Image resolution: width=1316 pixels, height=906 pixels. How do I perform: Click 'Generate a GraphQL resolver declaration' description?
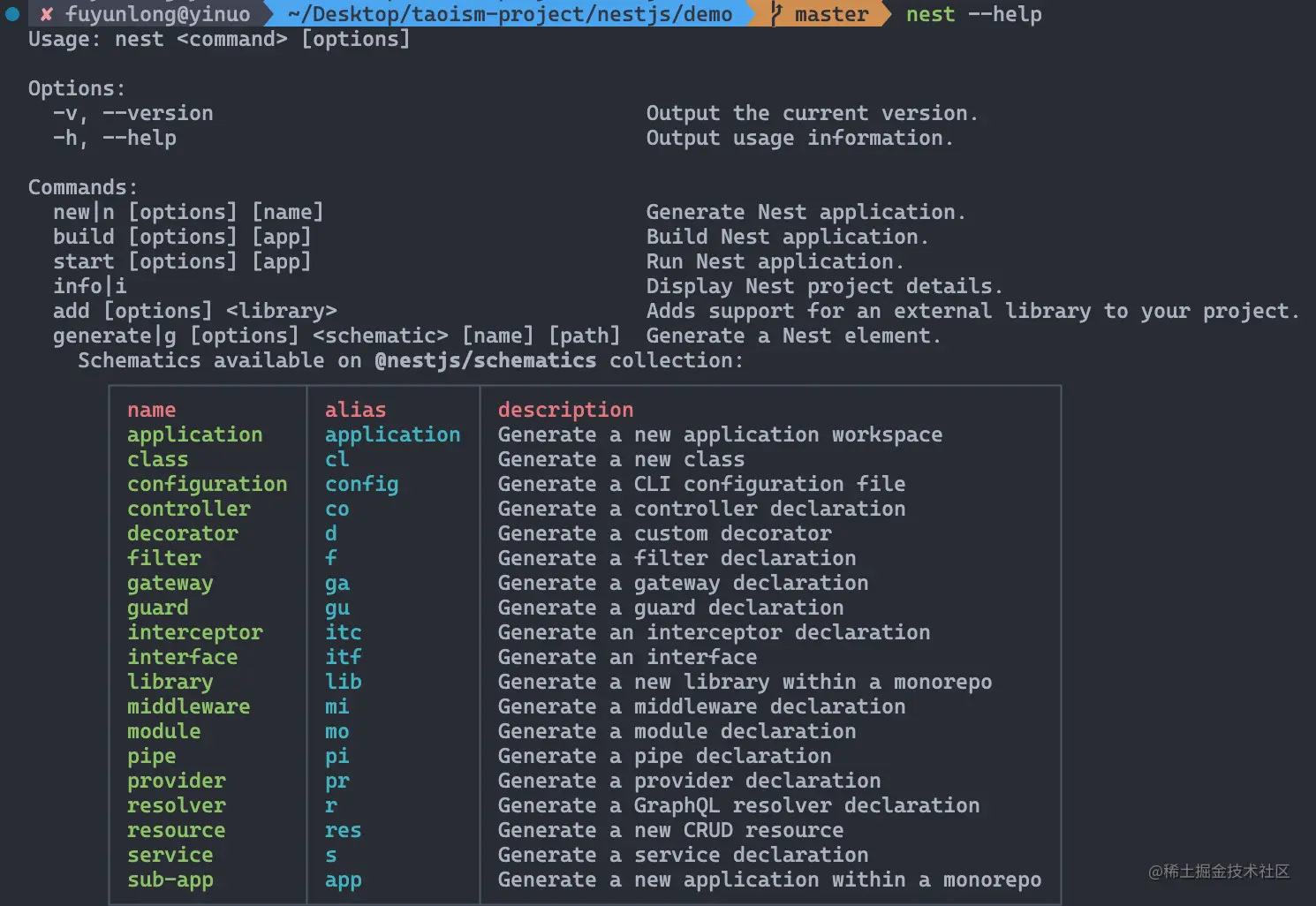(738, 805)
